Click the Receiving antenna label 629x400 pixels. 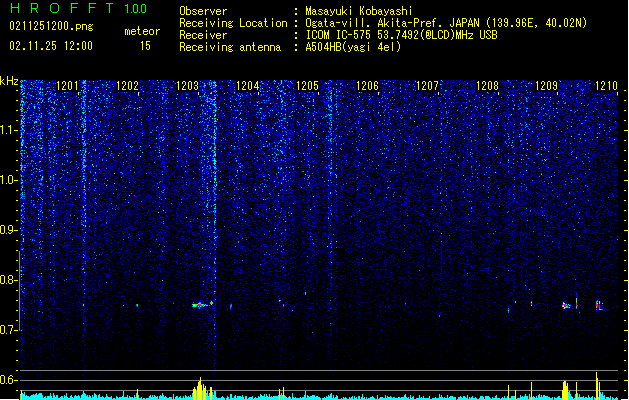[230, 47]
